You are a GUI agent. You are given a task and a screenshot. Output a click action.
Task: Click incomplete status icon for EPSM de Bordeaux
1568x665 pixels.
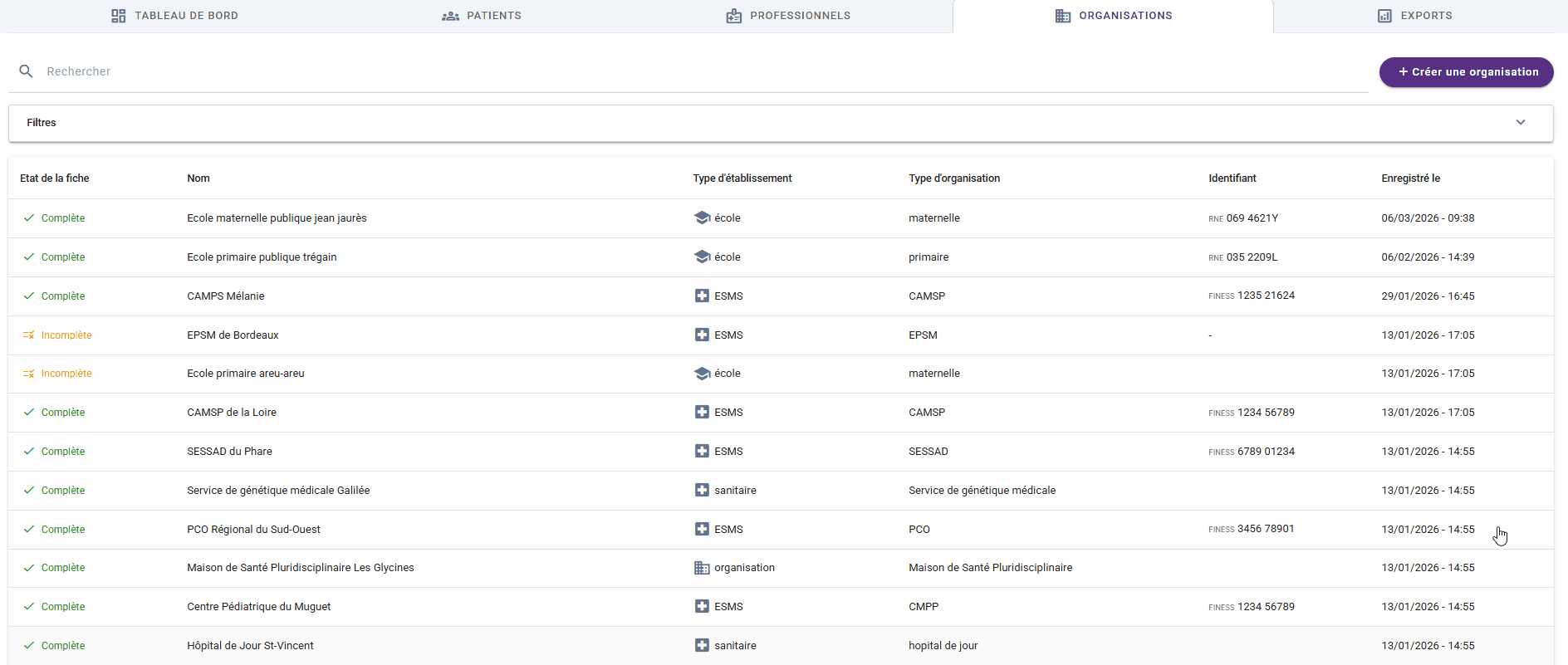tap(28, 335)
